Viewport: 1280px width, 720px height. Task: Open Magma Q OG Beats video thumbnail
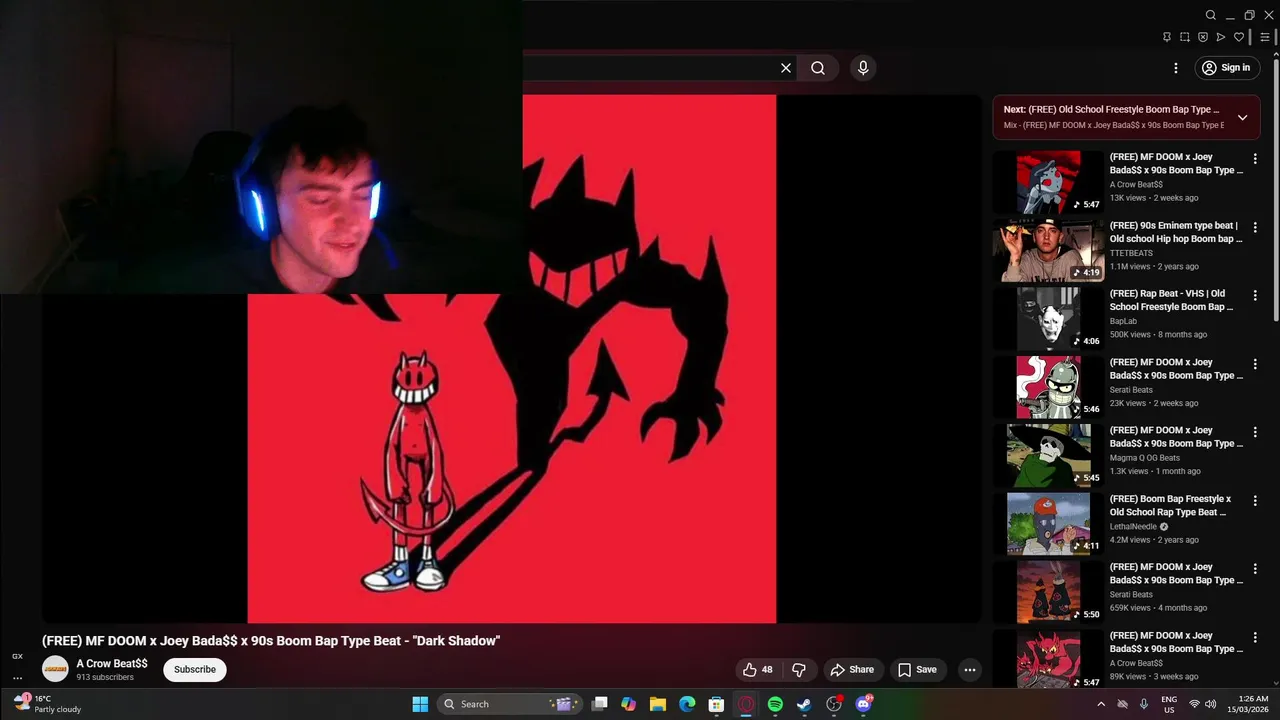click(1048, 455)
